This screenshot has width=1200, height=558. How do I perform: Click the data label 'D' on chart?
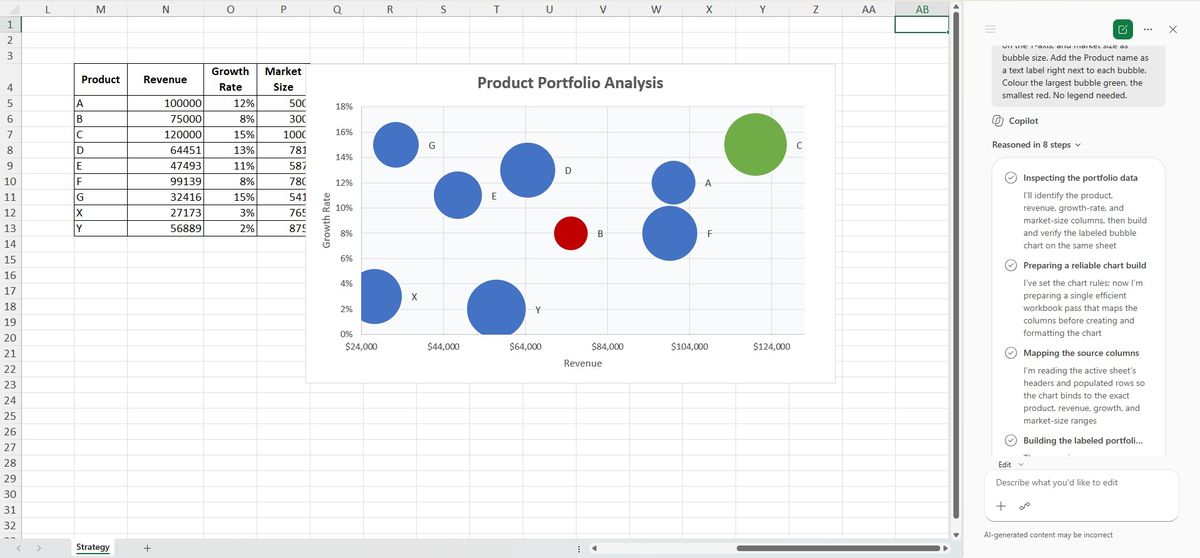pyautogui.click(x=568, y=171)
